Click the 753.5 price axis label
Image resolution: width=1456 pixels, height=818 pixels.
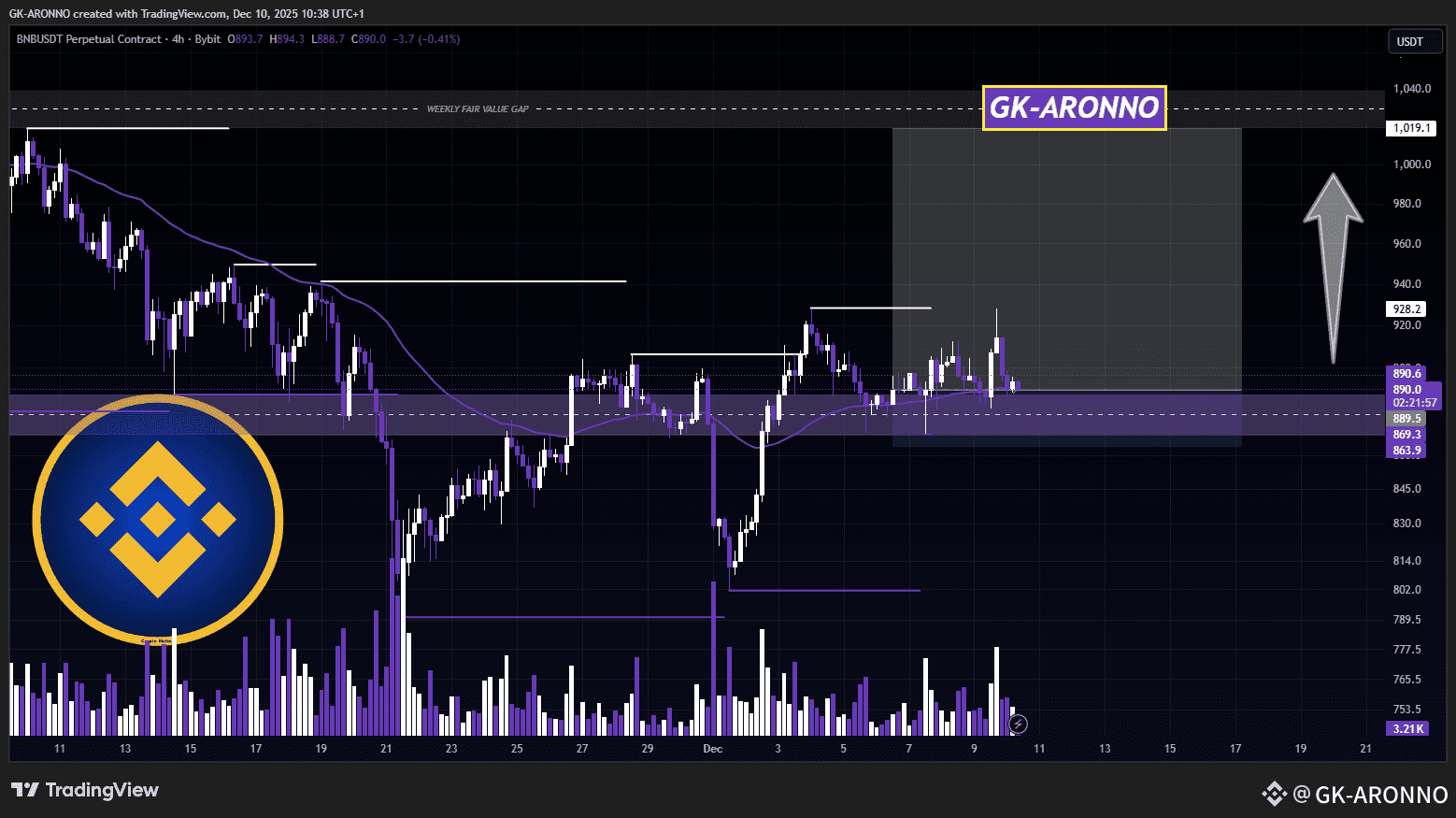(1407, 710)
